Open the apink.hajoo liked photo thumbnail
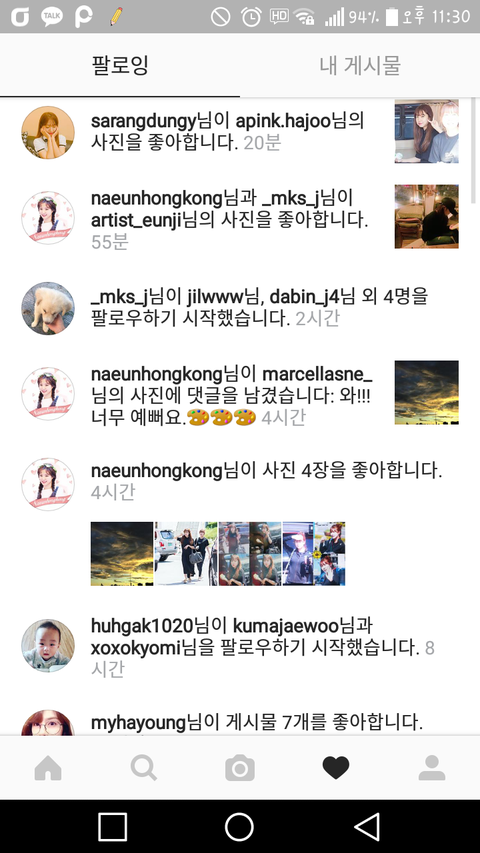The height and width of the screenshot is (853, 480). pyautogui.click(x=427, y=131)
